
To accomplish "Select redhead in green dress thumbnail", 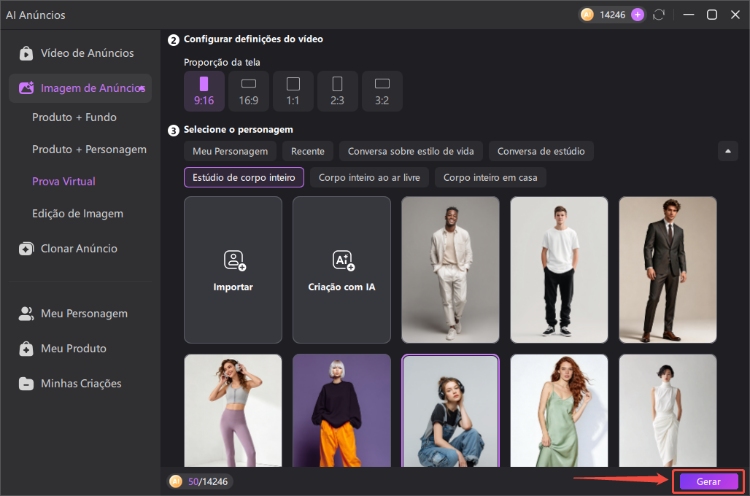I will (x=559, y=410).
